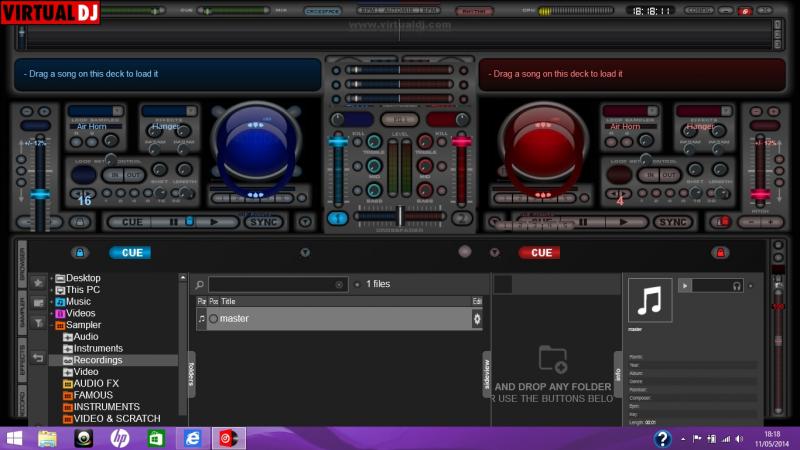Viewport: 800px width, 450px height.
Task: Open left deck options arrow beside SYNC
Action: tap(305, 222)
